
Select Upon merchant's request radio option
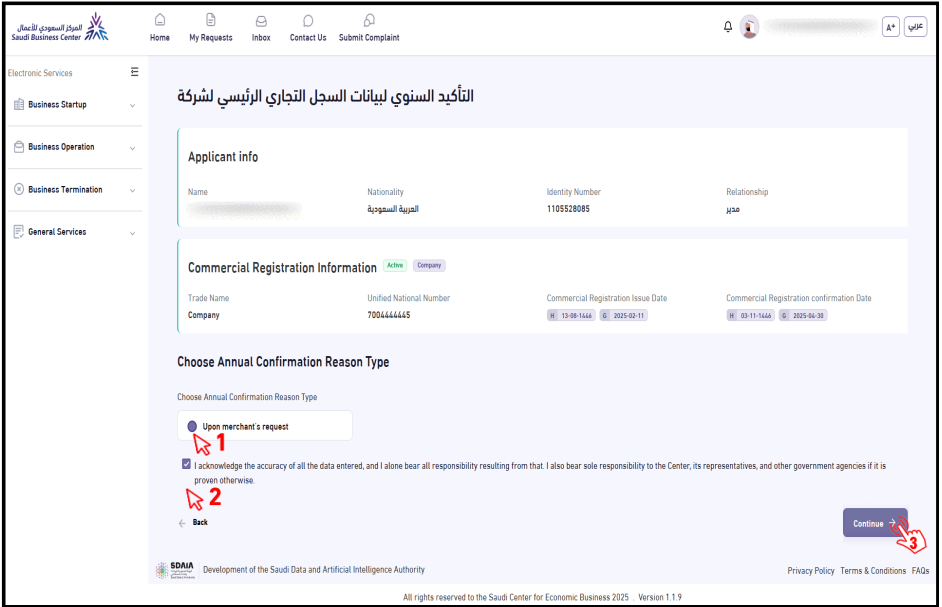[x=192, y=426]
